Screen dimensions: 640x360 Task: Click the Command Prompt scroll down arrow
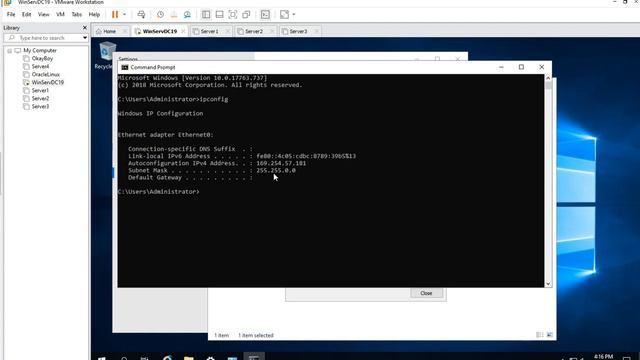pyautogui.click(x=548, y=284)
